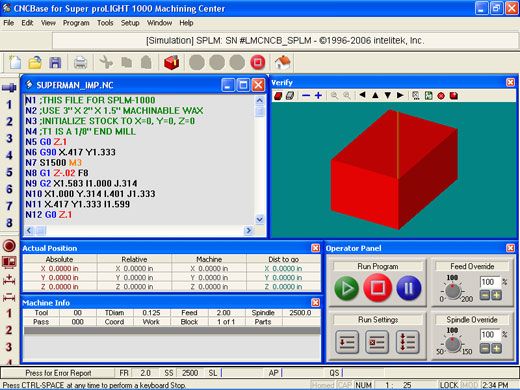Screen dimensions: 520x390
Task: Click the Feed Override knob
Action: pos(453,291)
